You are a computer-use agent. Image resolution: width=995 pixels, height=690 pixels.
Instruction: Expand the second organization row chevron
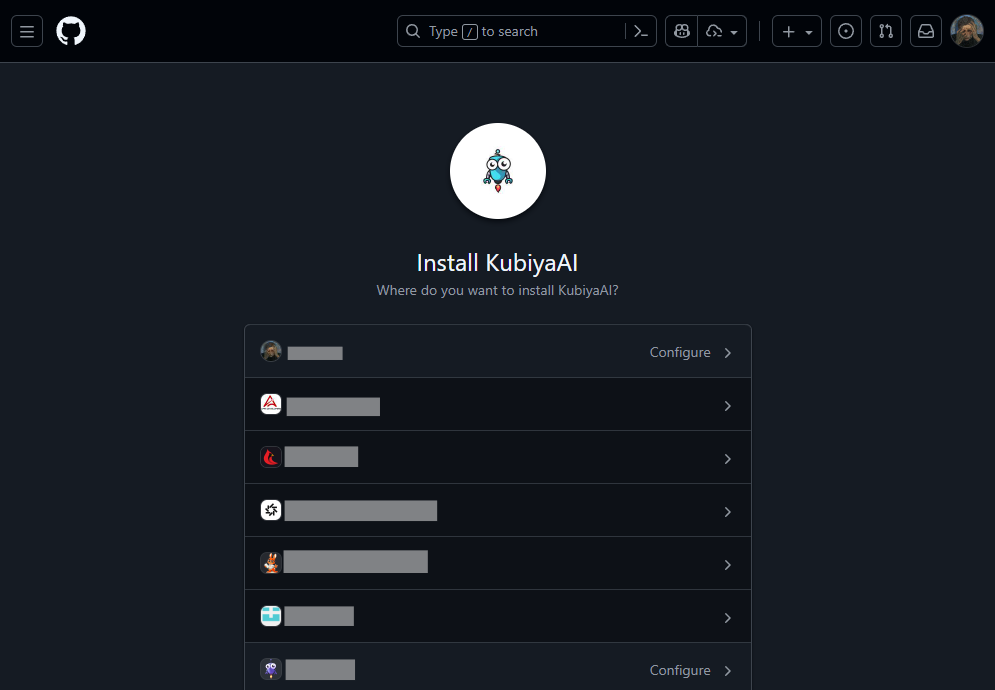(x=728, y=406)
